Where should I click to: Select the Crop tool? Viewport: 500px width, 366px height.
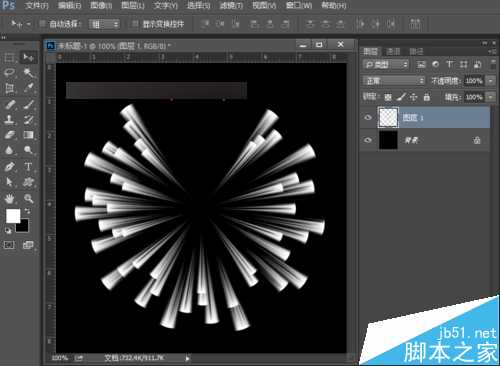9,88
